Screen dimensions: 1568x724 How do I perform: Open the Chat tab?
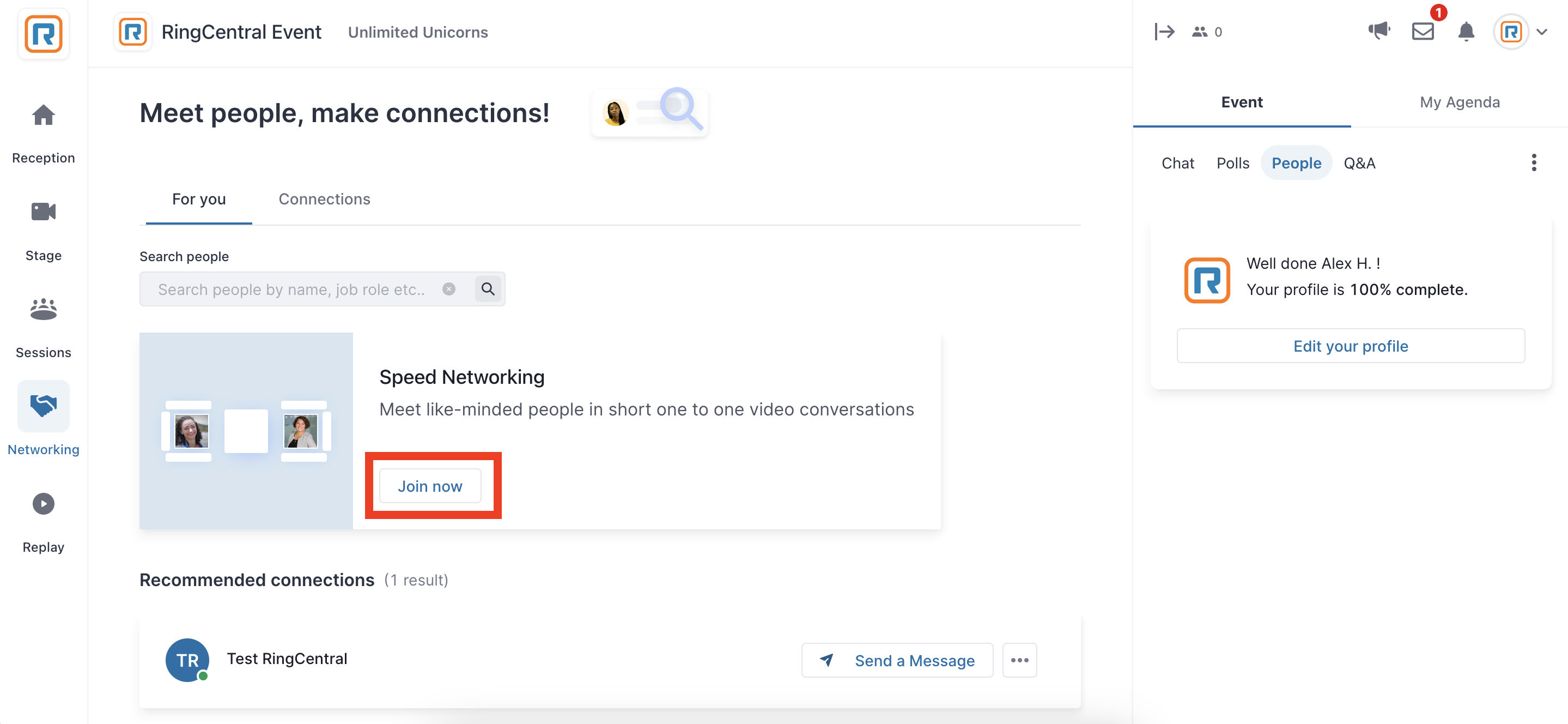pyautogui.click(x=1178, y=163)
